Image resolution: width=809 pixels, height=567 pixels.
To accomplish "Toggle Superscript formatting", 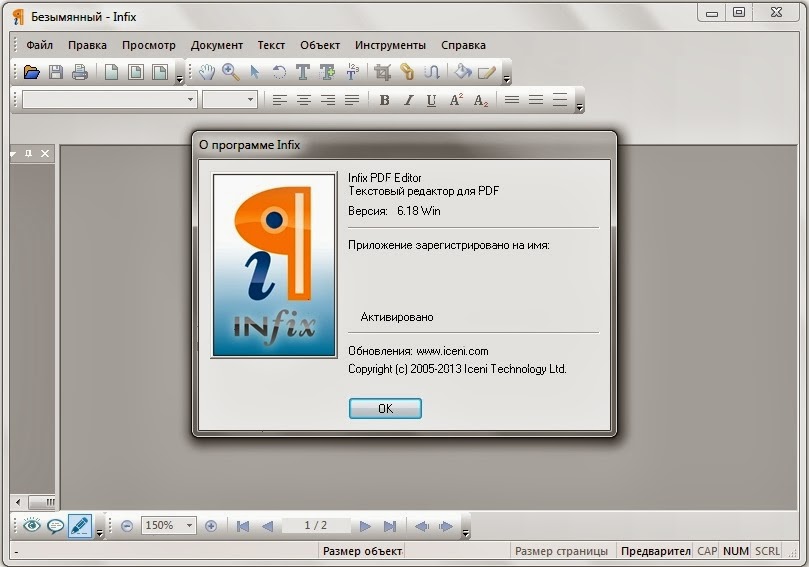I will coord(456,100).
